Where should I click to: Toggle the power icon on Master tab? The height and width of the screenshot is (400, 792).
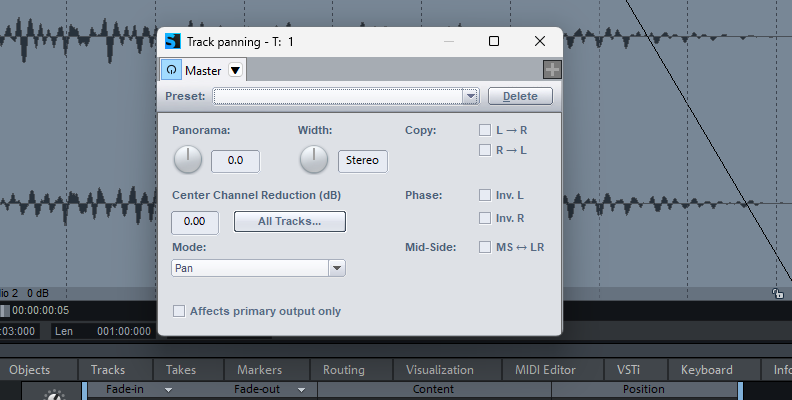[x=172, y=70]
